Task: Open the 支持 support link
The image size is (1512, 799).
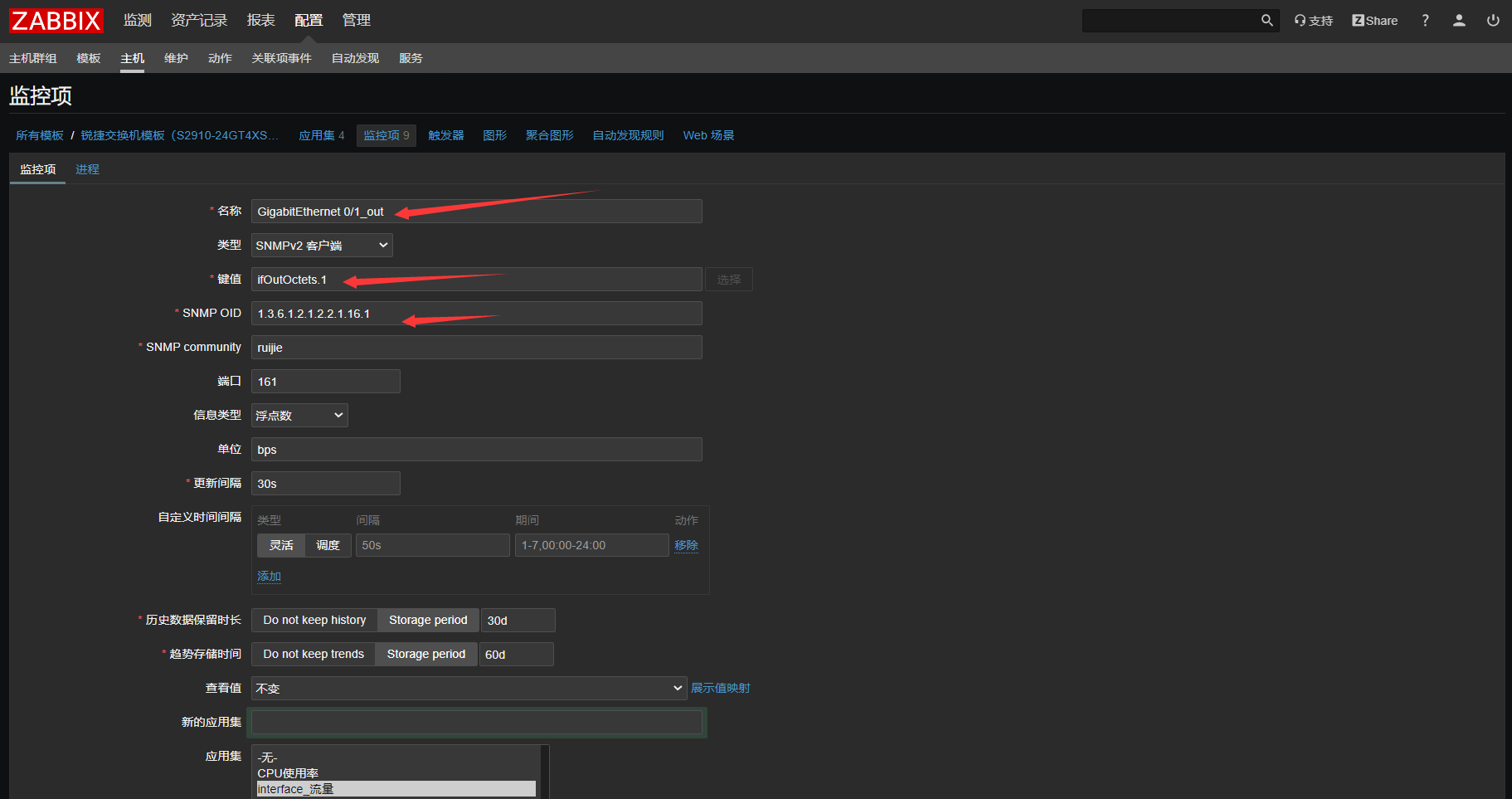Action: [x=1314, y=21]
